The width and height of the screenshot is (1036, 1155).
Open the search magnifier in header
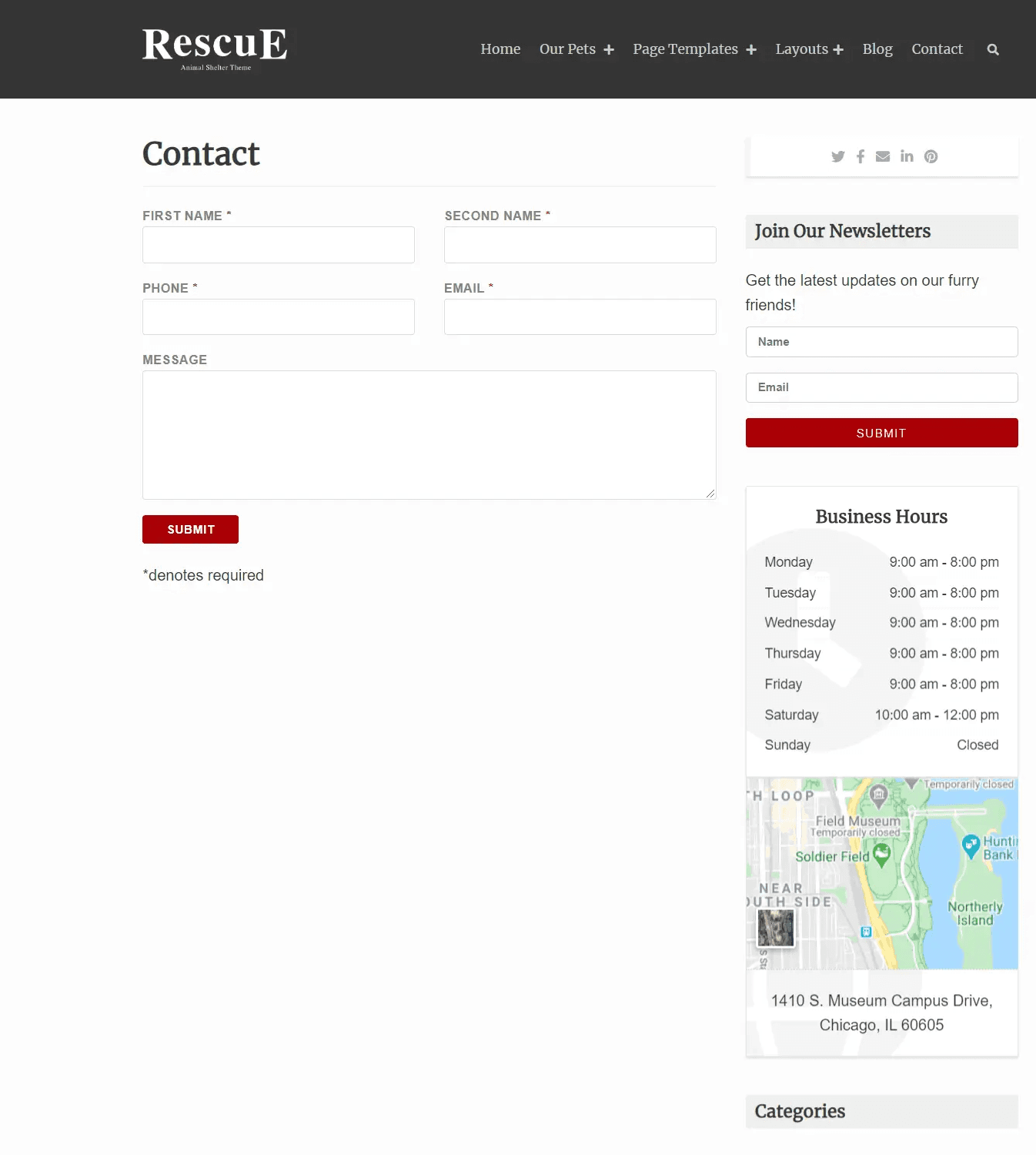tap(993, 50)
